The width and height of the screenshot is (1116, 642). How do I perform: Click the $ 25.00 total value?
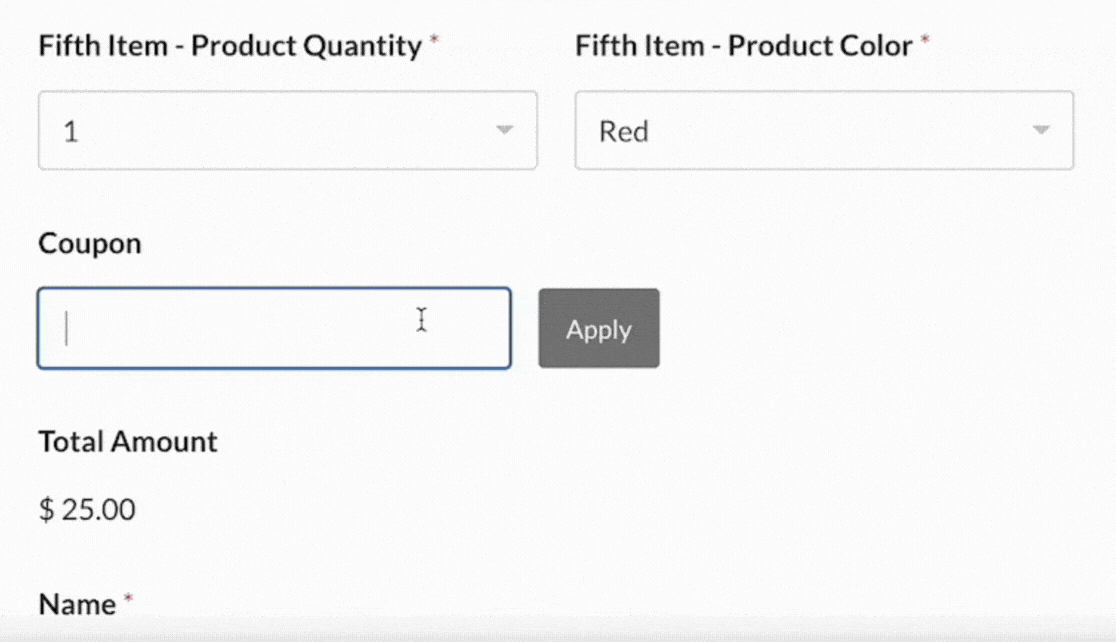pyautogui.click(x=87, y=510)
